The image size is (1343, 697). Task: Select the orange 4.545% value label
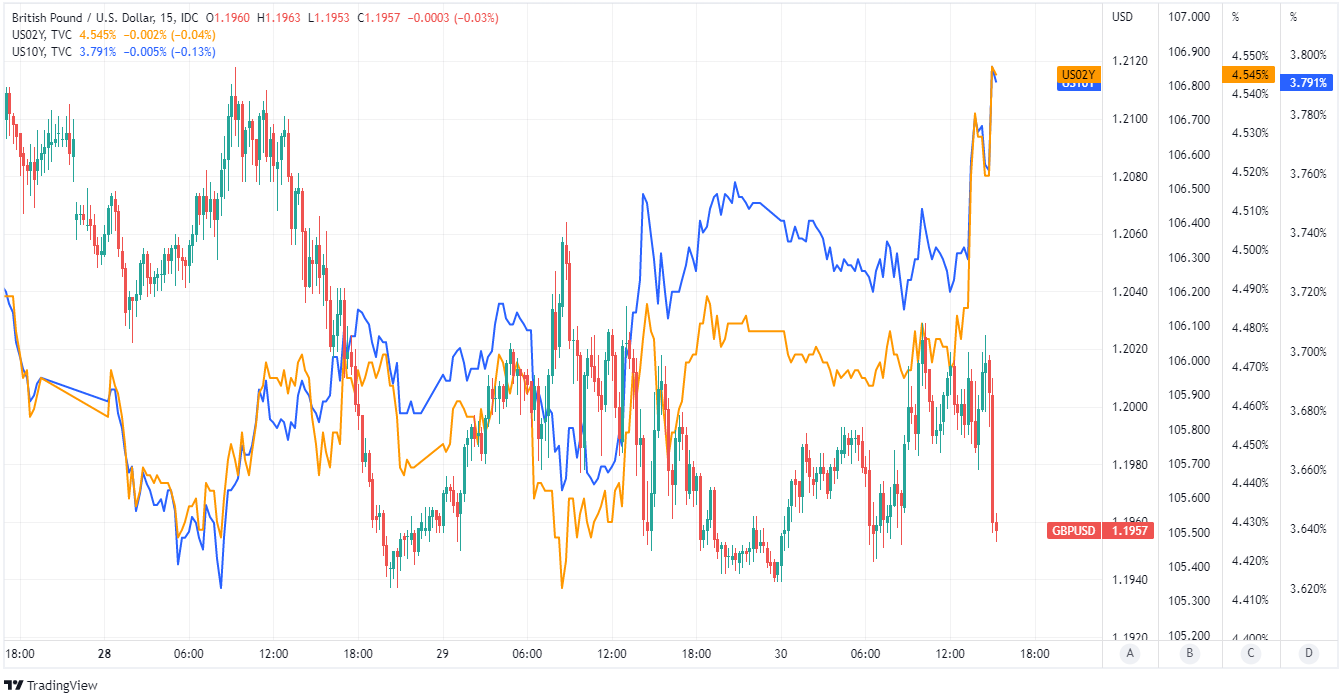1249,74
